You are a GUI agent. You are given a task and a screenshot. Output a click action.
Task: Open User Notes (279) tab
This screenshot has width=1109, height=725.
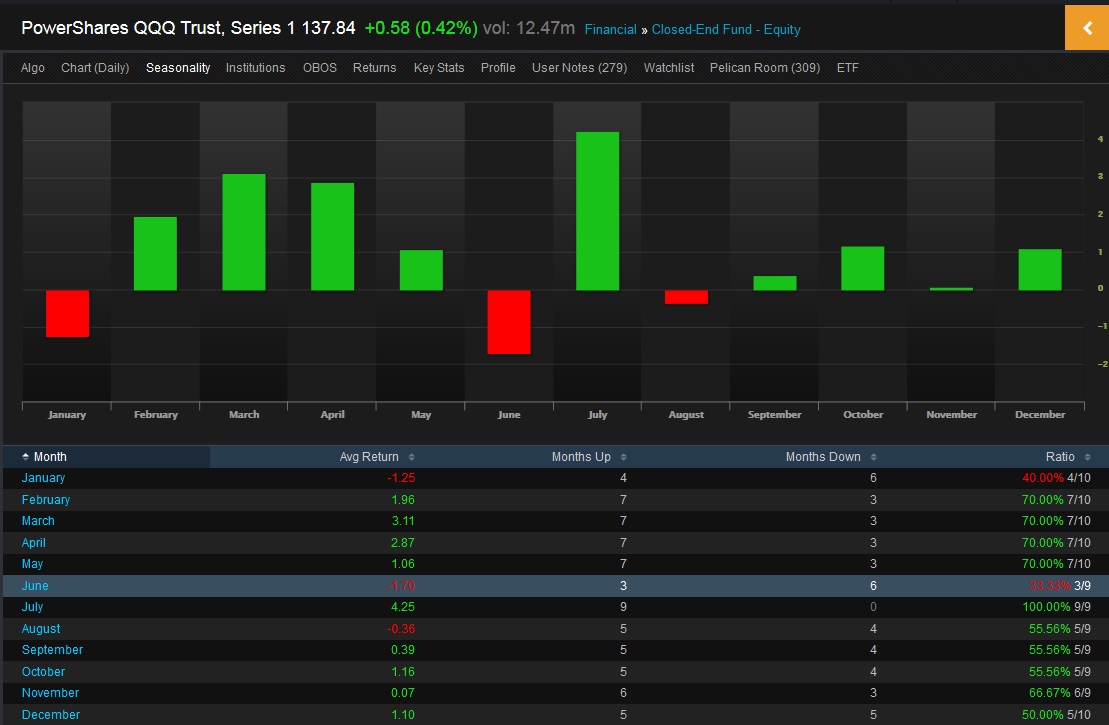click(x=579, y=68)
